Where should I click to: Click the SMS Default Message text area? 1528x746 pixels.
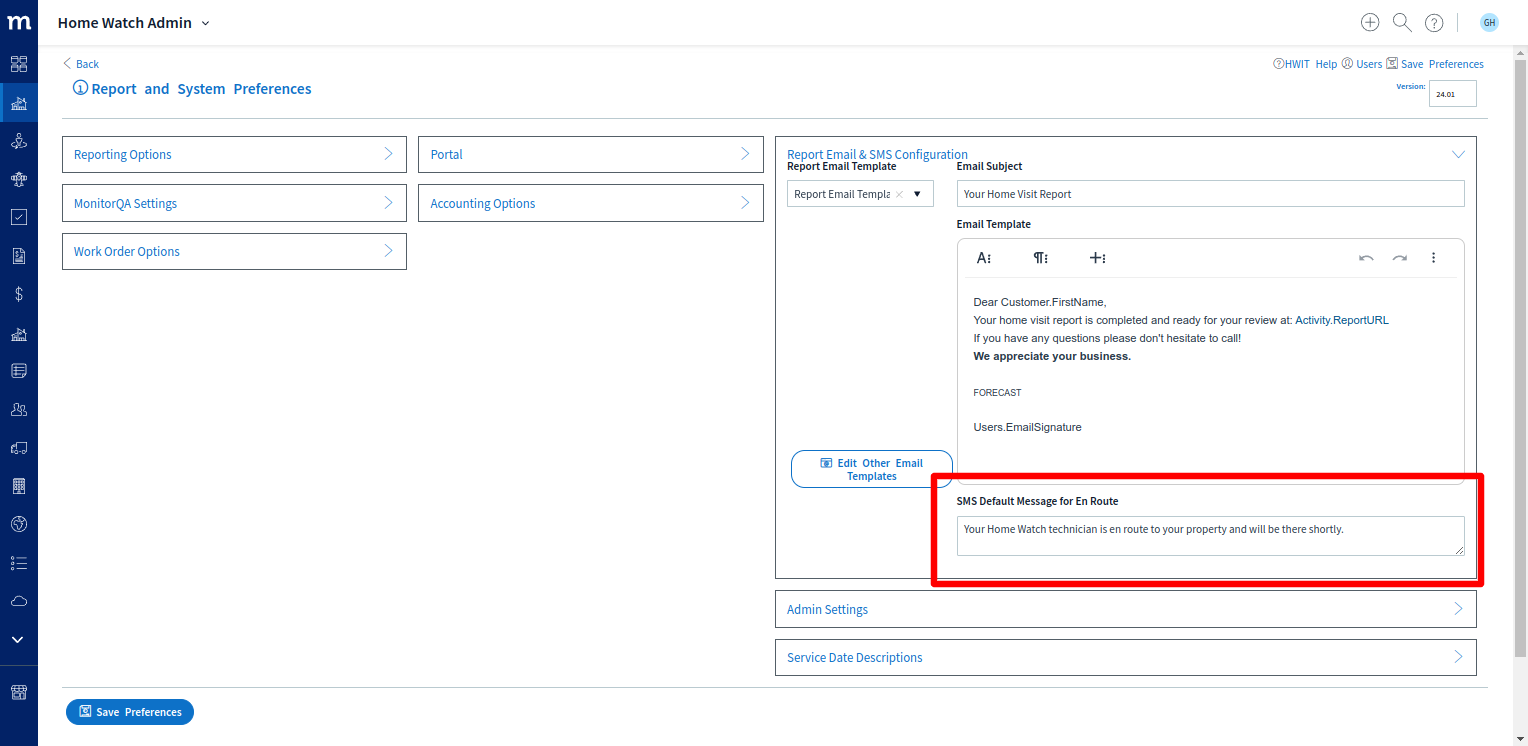[x=1211, y=536]
